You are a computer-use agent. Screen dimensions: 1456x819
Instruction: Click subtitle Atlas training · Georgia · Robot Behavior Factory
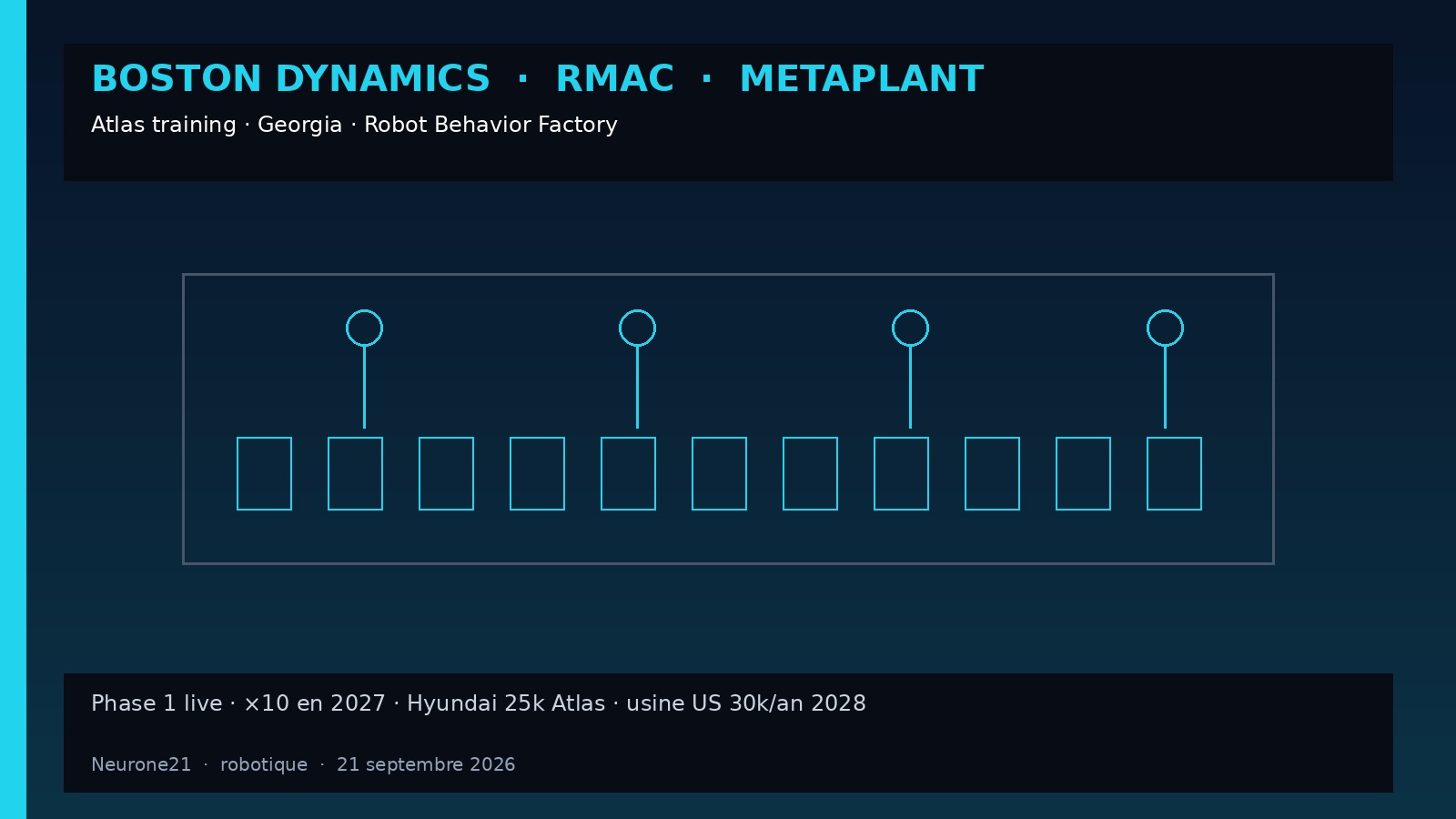(354, 126)
